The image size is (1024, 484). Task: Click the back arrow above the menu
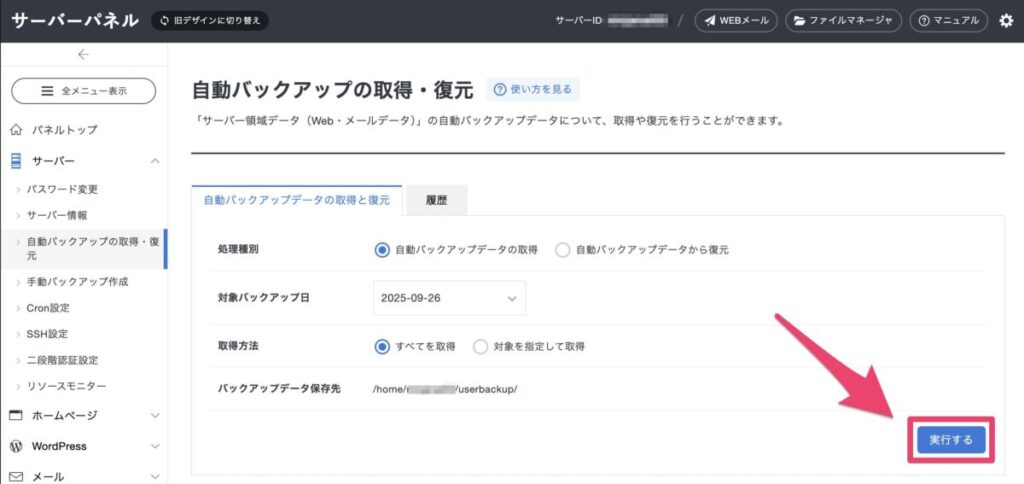coord(83,55)
